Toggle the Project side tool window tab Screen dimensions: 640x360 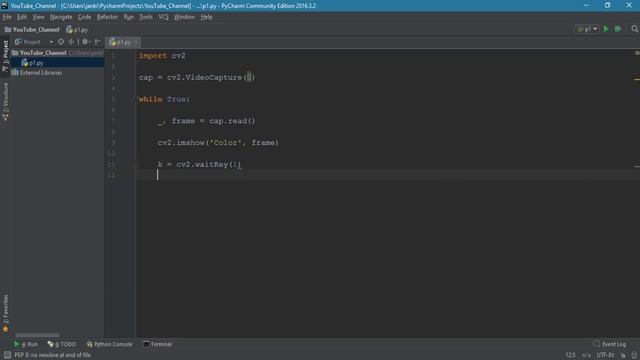point(5,56)
